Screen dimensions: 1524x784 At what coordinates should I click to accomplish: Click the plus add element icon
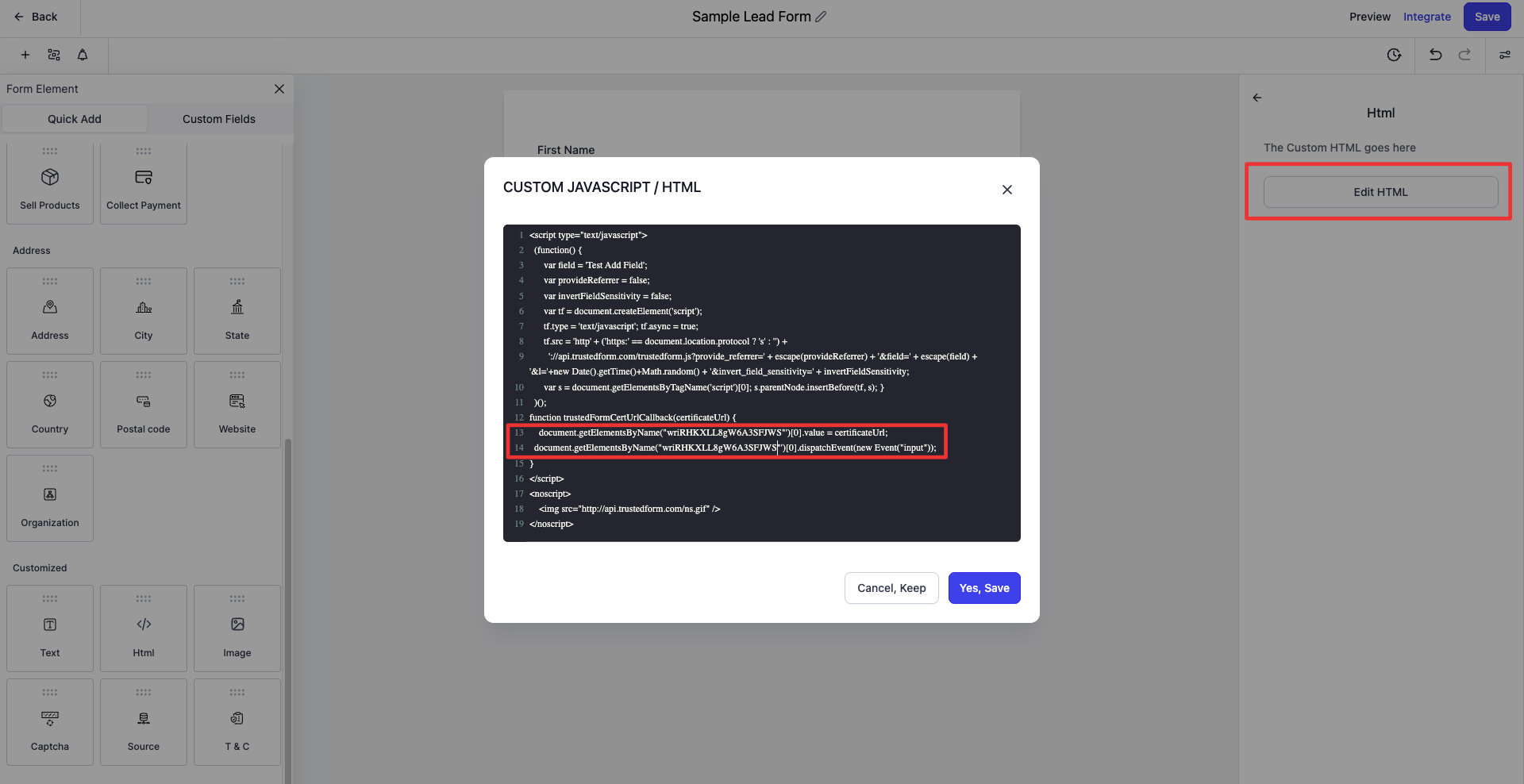(x=25, y=55)
